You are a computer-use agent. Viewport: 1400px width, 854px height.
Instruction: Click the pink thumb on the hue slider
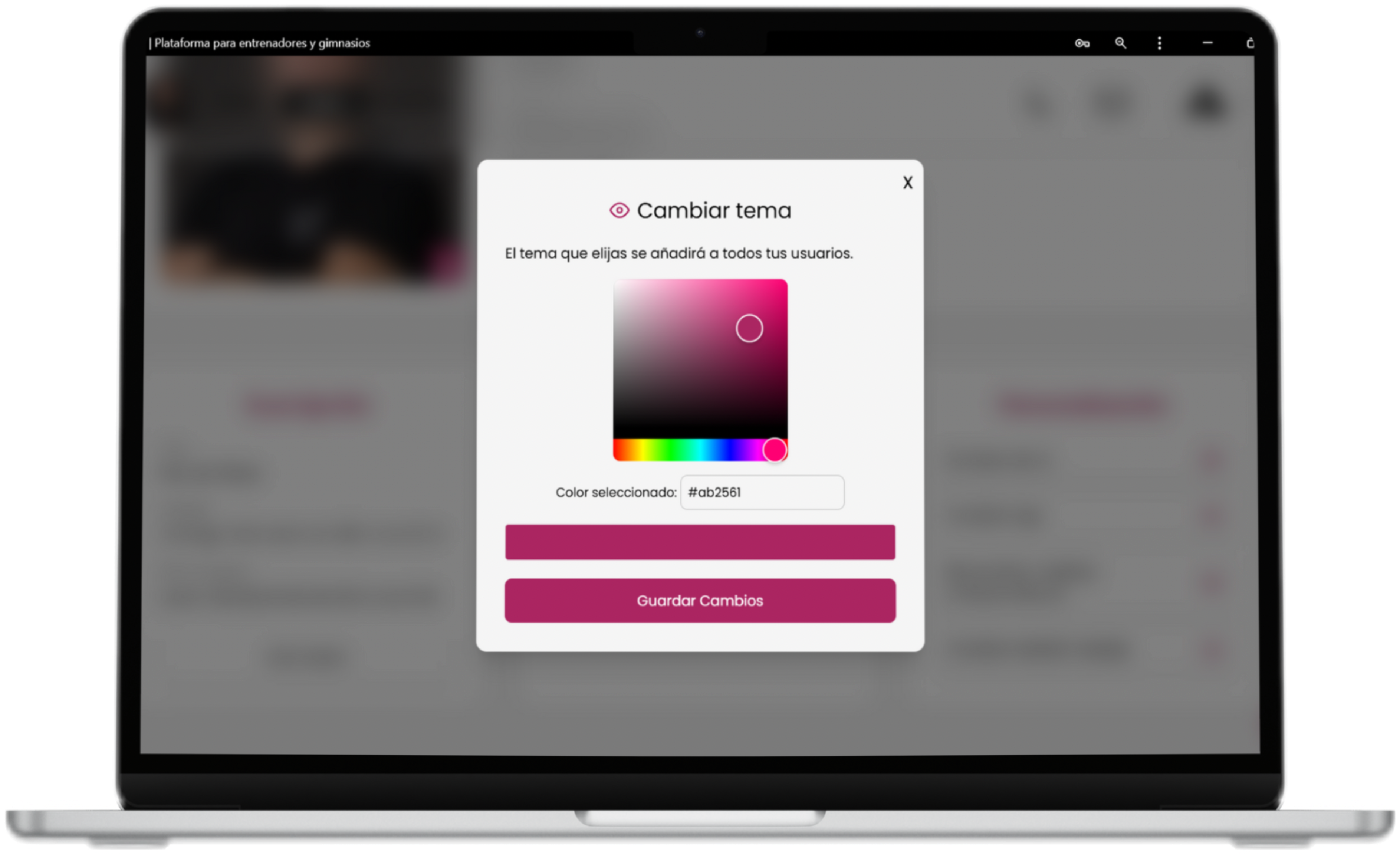(774, 449)
